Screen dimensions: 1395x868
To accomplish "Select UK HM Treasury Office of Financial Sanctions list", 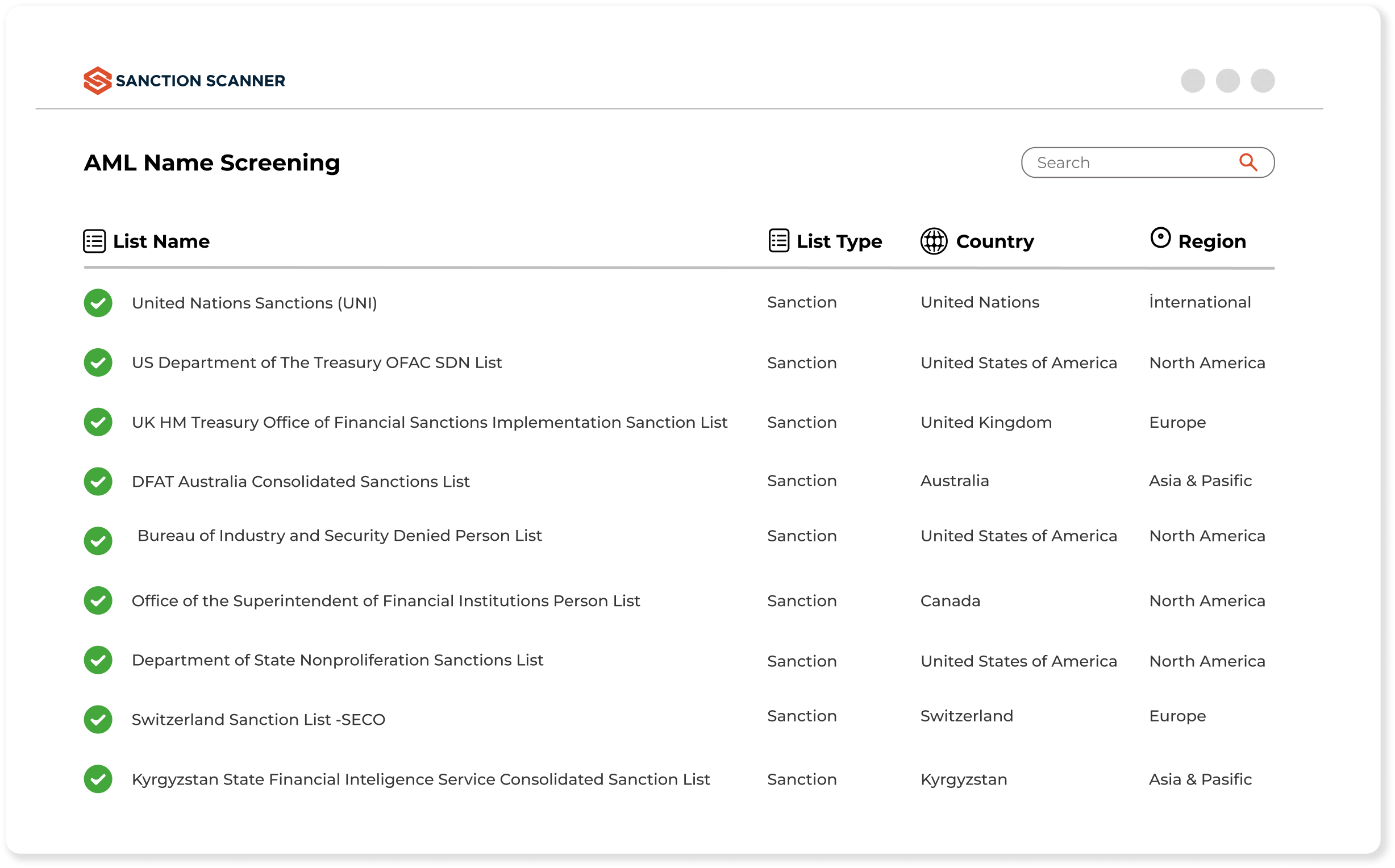I will [x=430, y=422].
